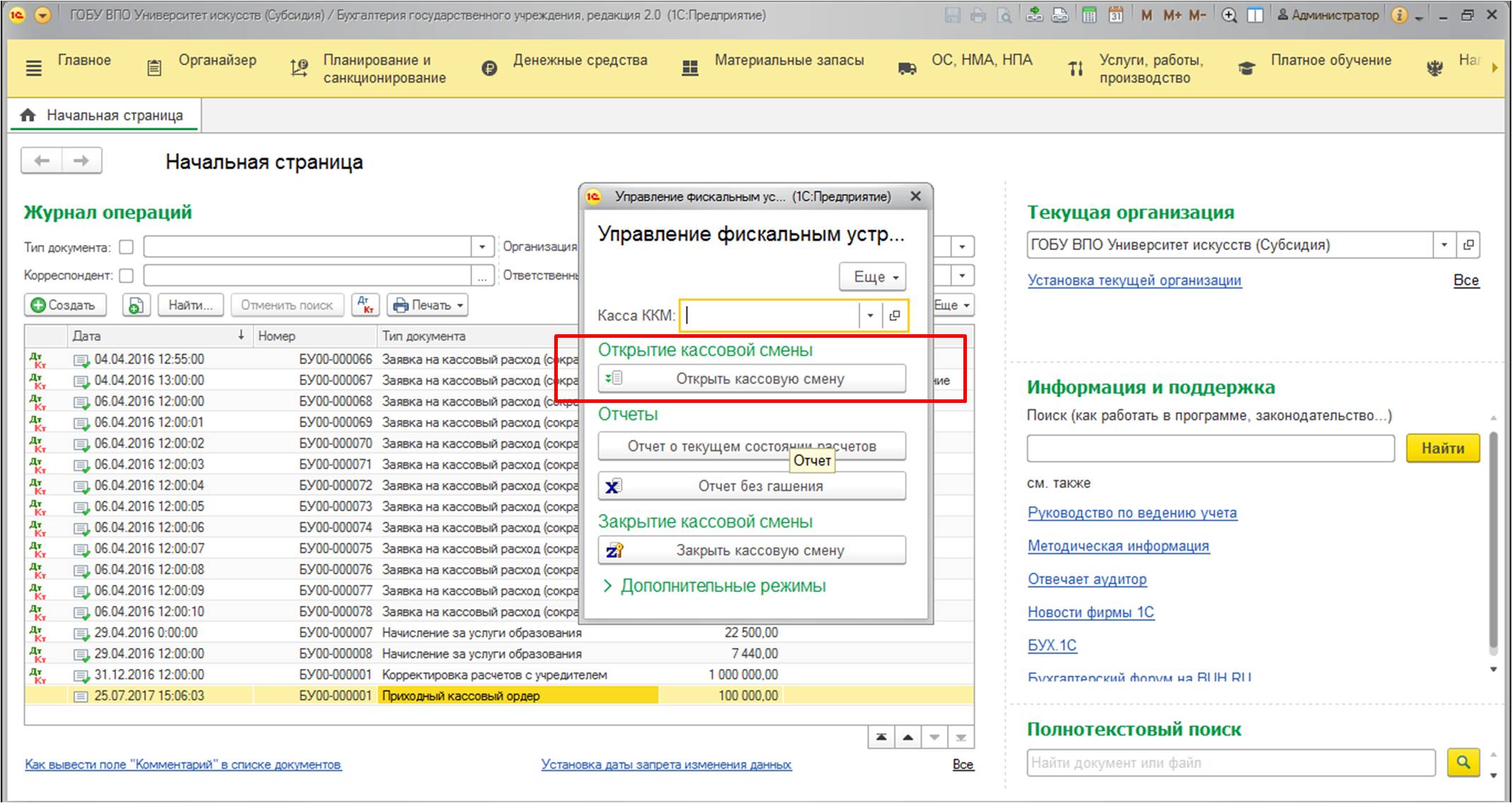Click the Закрыть кассовую смену button
1512x803 pixels.
(752, 550)
